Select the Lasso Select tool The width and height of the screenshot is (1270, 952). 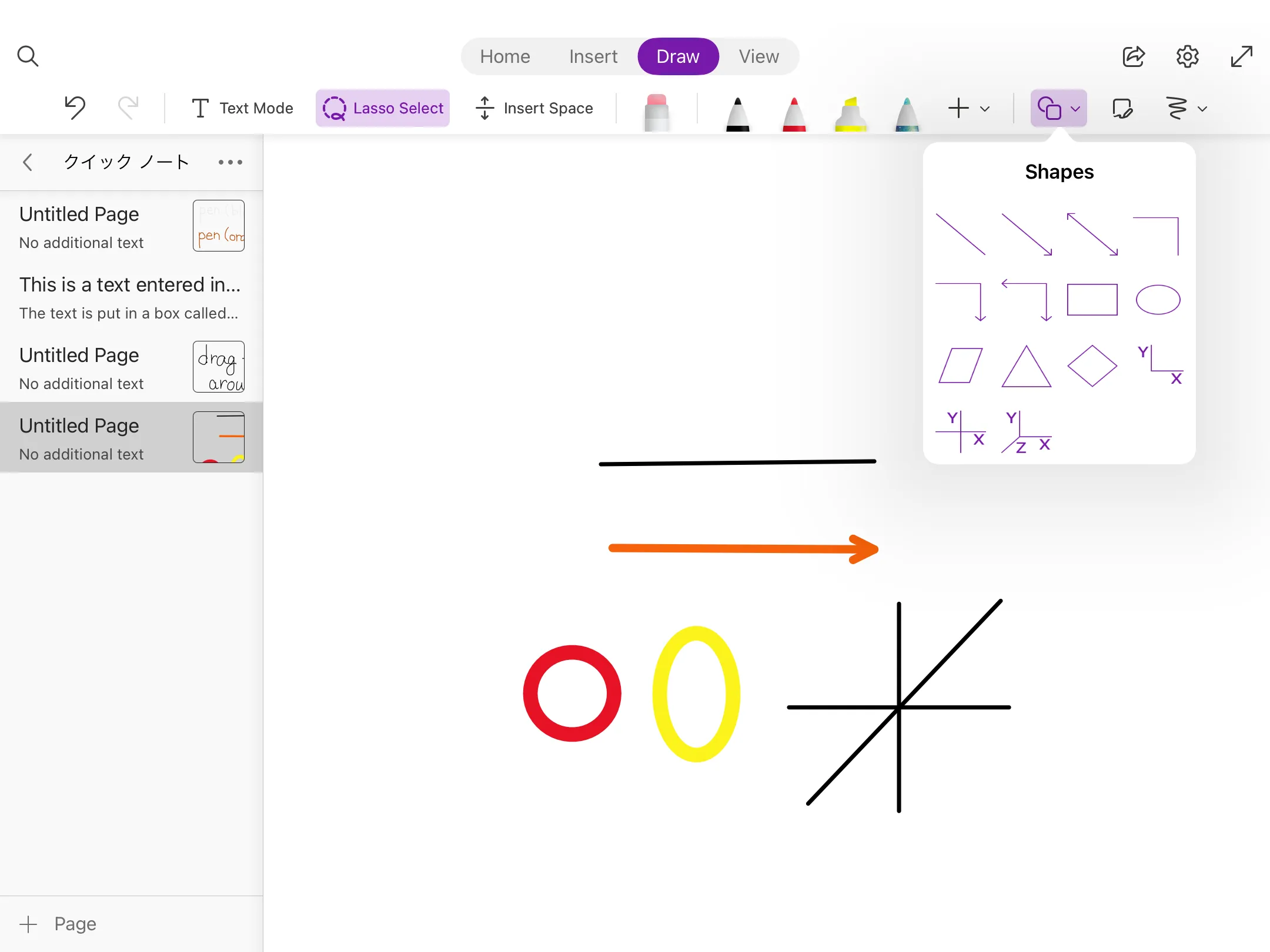382,108
